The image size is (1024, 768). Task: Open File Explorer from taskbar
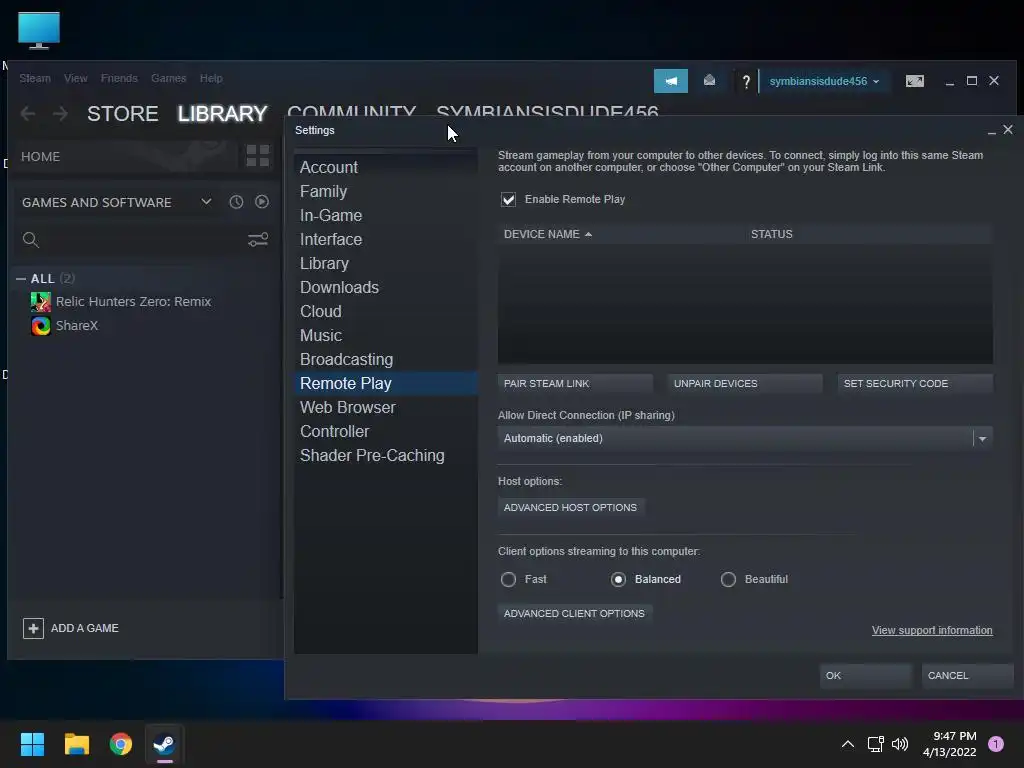[76, 744]
